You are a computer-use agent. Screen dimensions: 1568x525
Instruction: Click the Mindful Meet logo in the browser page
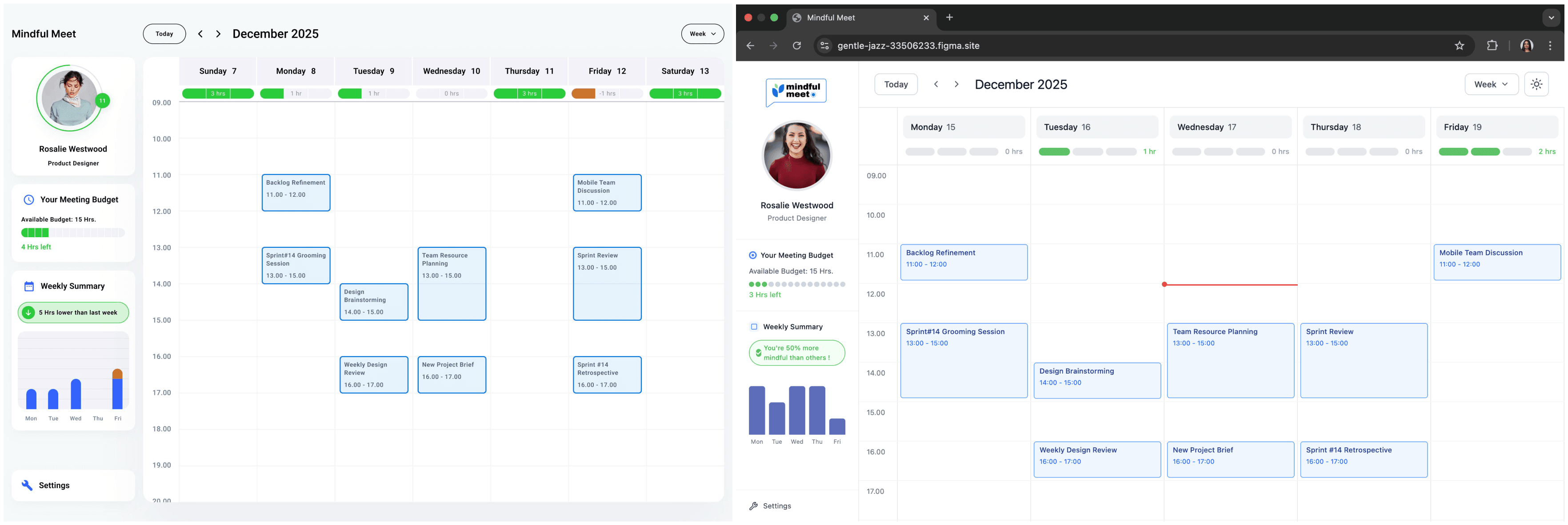pyautogui.click(x=796, y=91)
